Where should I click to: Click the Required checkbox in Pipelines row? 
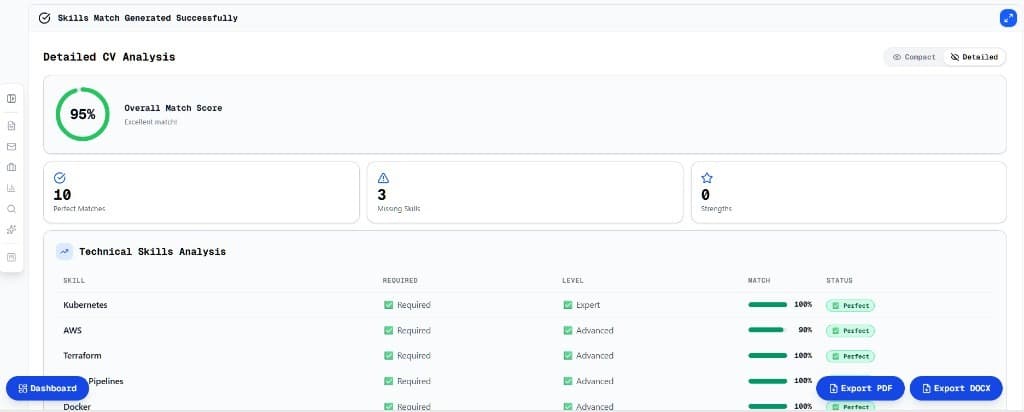click(x=389, y=381)
